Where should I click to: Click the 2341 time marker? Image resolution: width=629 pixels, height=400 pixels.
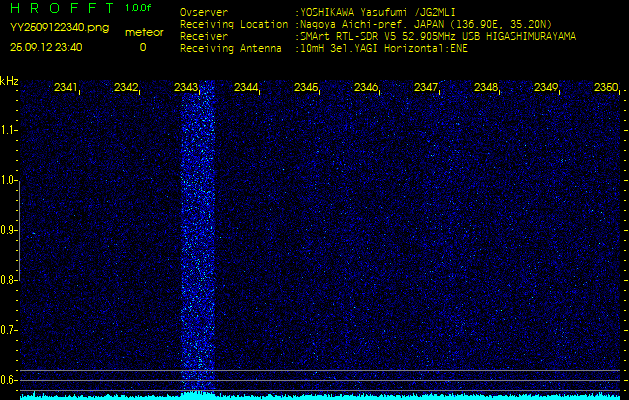pos(66,88)
